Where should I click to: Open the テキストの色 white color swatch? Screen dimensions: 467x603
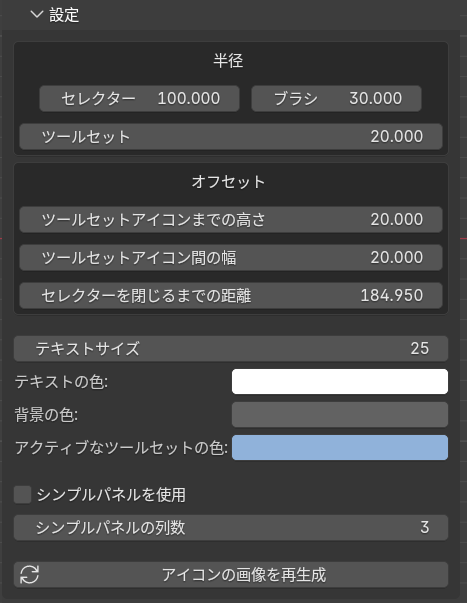tap(340, 381)
